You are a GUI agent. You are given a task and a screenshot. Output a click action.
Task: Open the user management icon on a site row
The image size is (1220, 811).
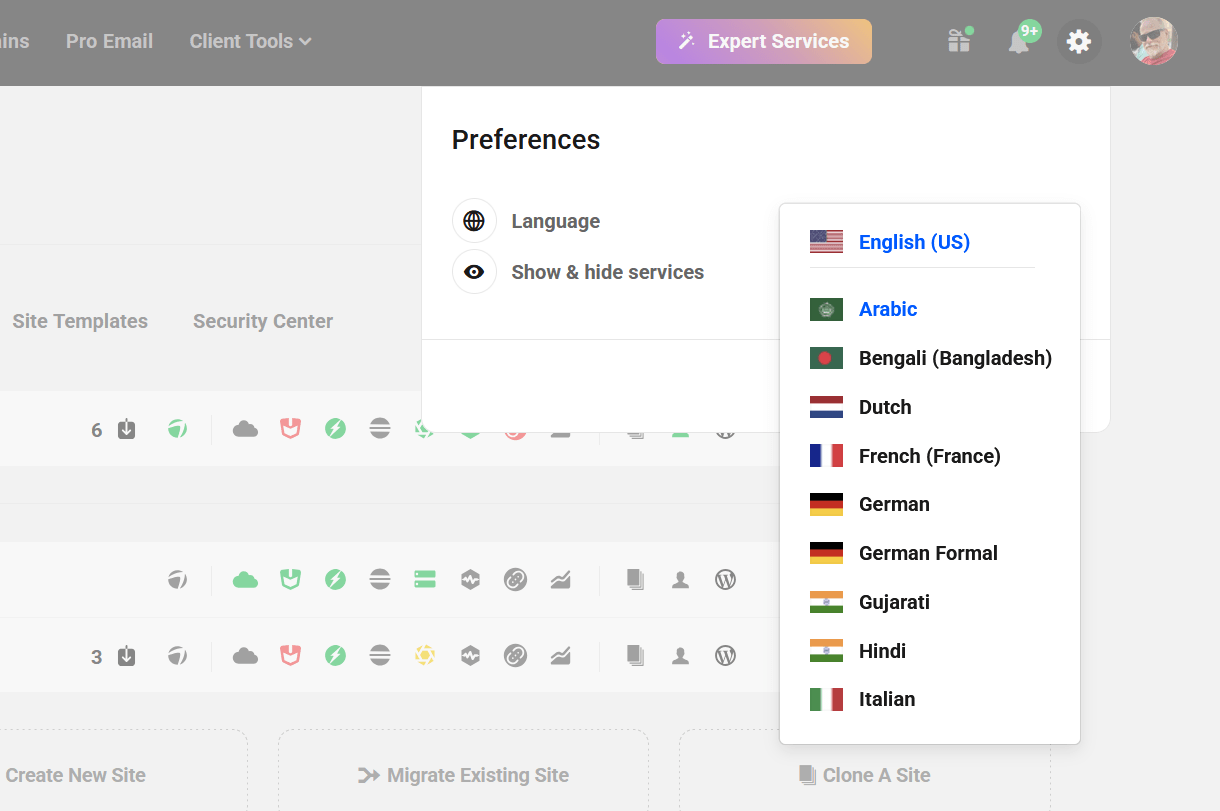pos(680,579)
